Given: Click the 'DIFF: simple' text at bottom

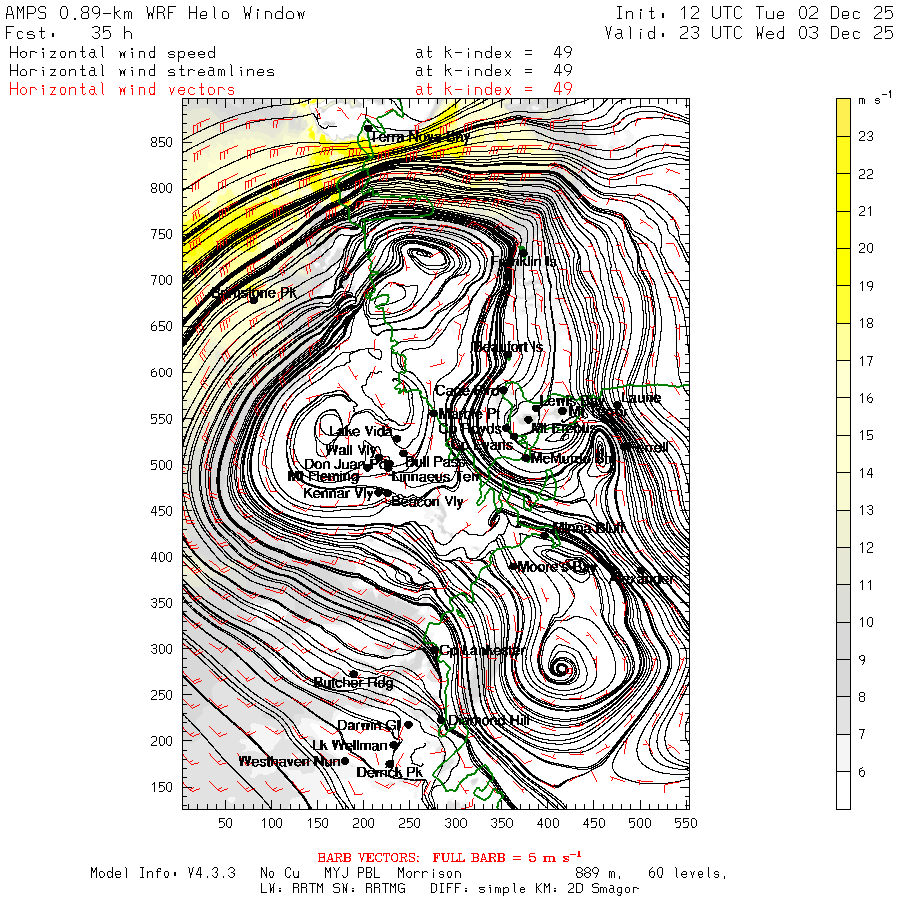Looking at the screenshot, I should tap(478, 889).
